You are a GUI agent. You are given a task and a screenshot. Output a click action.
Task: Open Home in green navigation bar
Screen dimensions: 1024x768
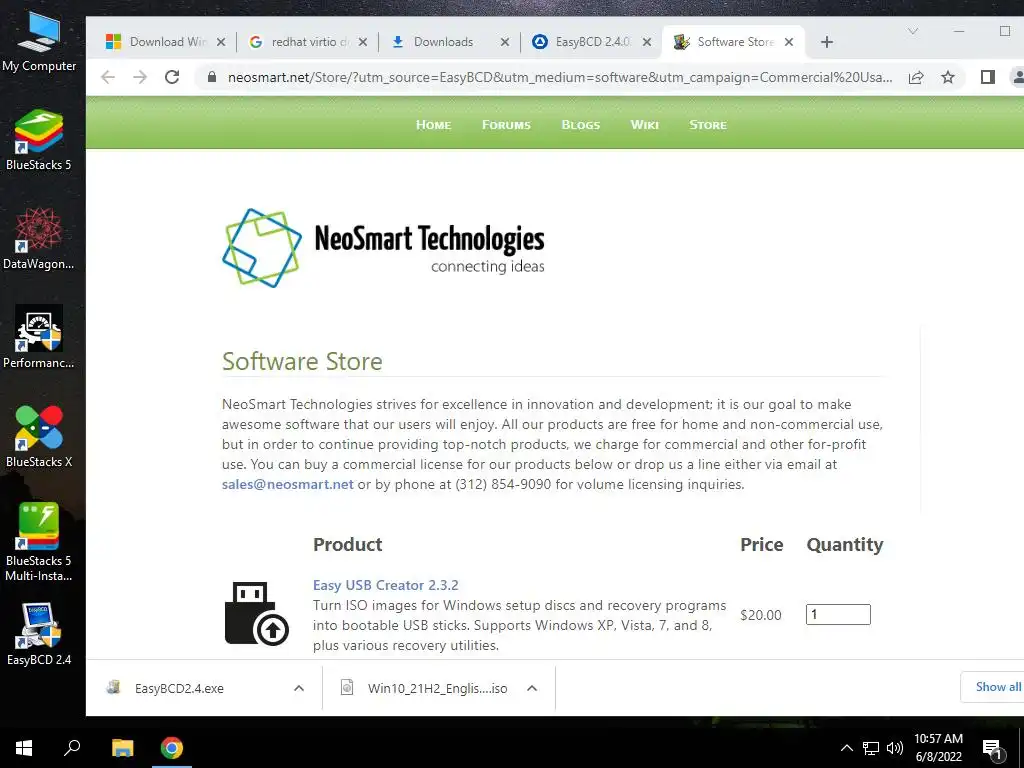[x=434, y=125]
